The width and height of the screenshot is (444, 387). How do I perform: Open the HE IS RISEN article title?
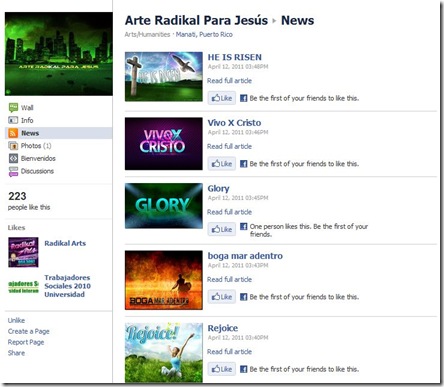235,57
